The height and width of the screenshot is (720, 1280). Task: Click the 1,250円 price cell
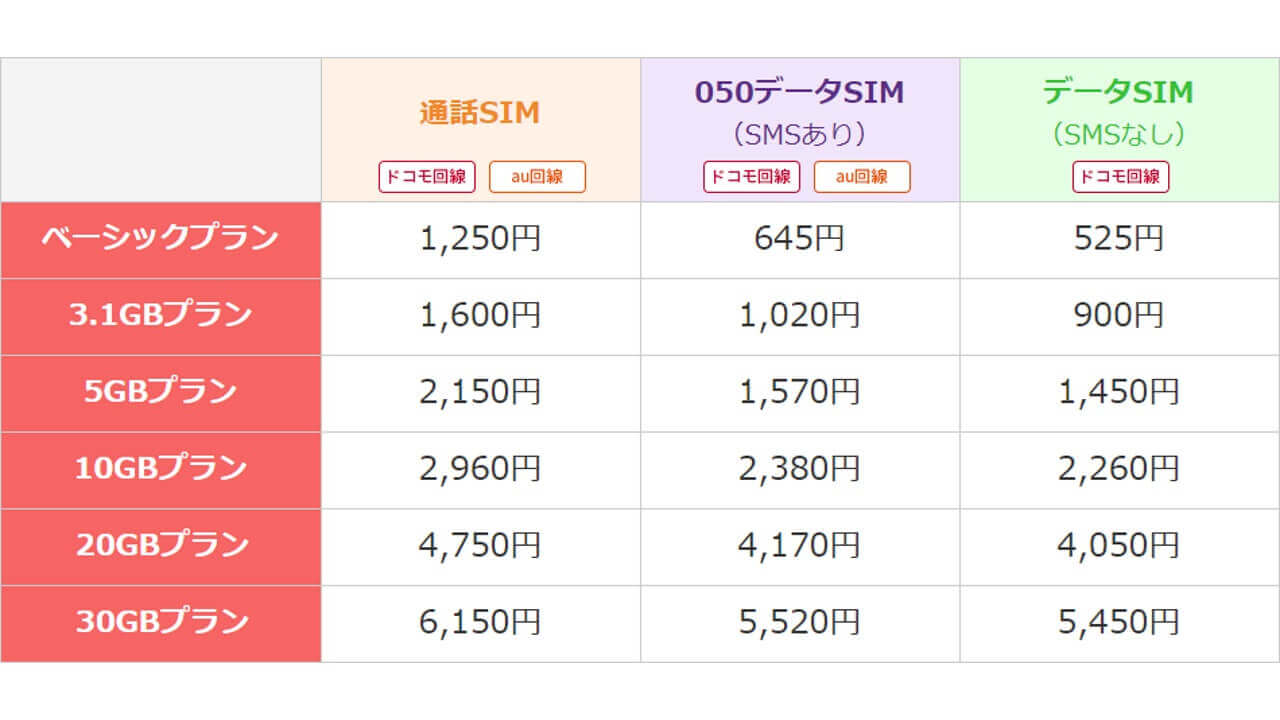(480, 239)
